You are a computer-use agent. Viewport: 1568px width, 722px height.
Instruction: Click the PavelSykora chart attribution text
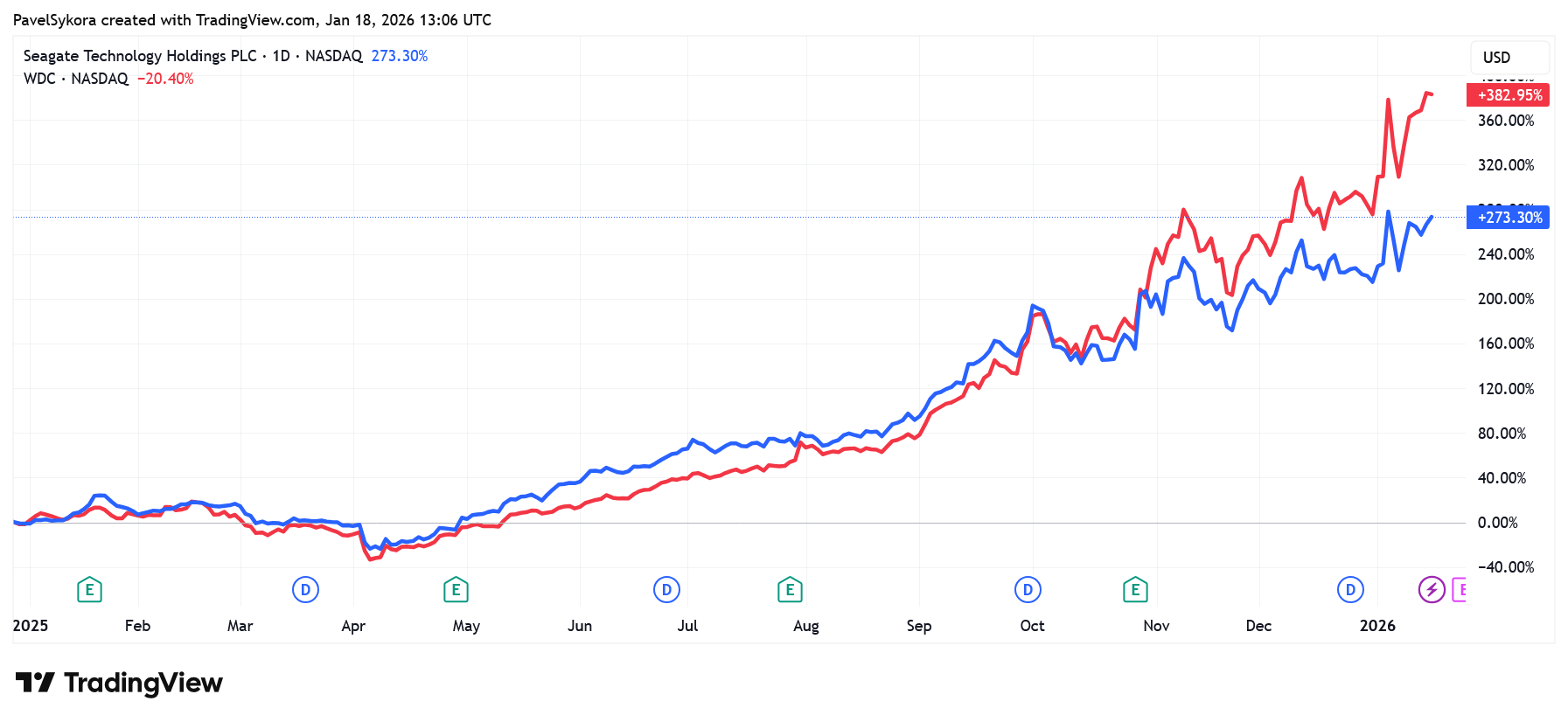pos(252,20)
